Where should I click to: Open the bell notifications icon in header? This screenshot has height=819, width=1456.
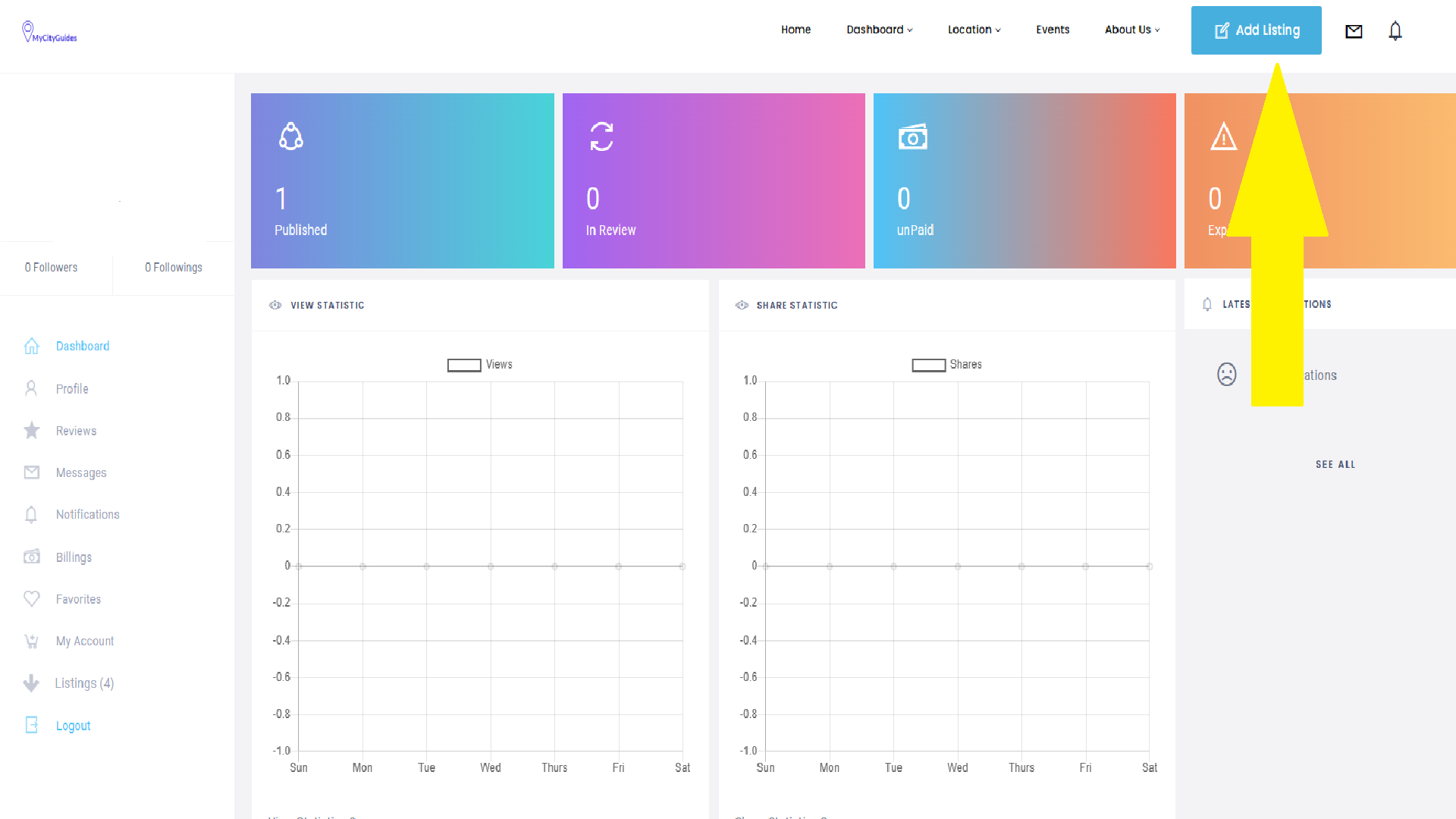point(1395,31)
